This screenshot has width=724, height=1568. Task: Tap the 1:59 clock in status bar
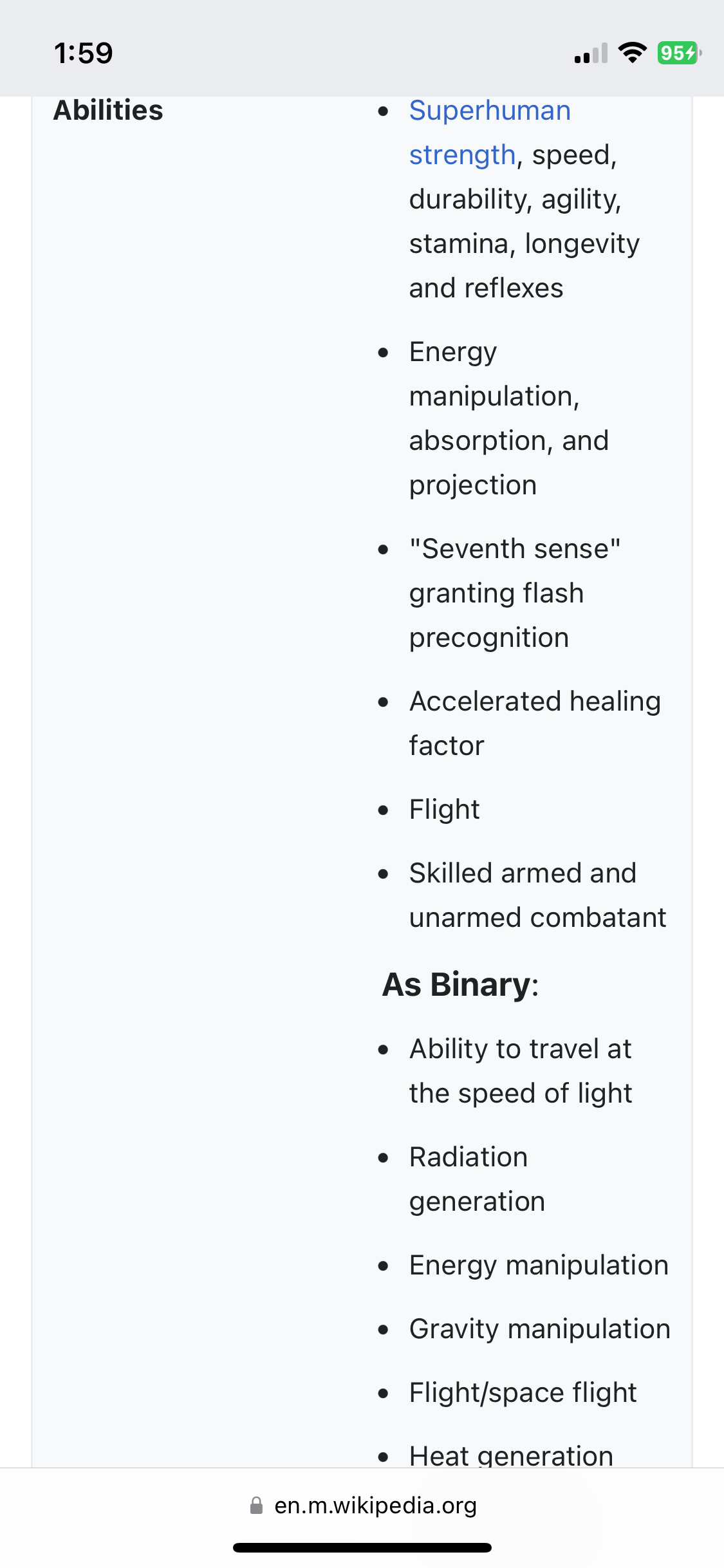(x=84, y=53)
